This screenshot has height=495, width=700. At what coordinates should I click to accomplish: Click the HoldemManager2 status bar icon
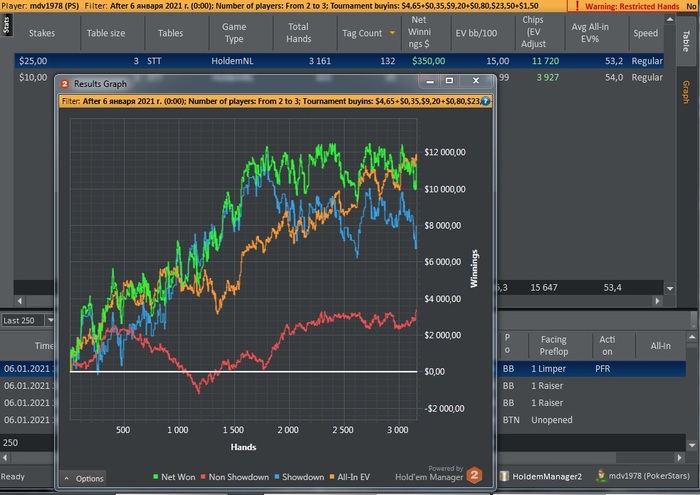[504, 476]
